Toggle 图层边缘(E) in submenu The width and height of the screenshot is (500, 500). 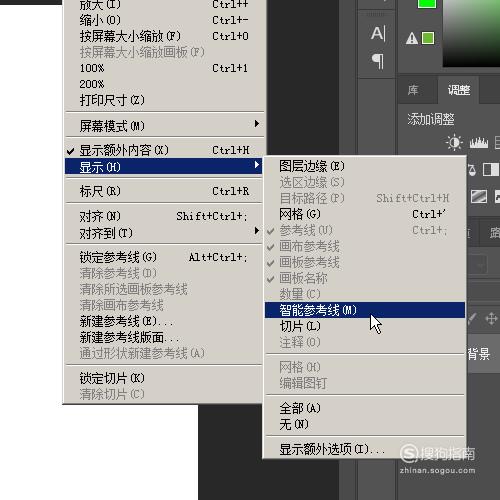tap(365, 166)
